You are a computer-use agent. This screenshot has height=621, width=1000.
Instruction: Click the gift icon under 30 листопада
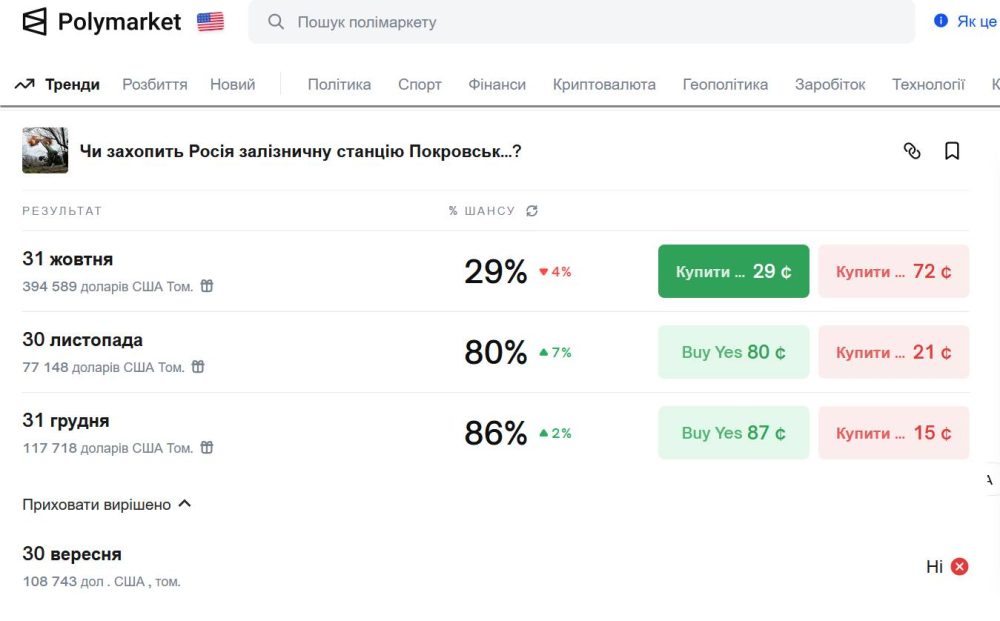point(198,367)
